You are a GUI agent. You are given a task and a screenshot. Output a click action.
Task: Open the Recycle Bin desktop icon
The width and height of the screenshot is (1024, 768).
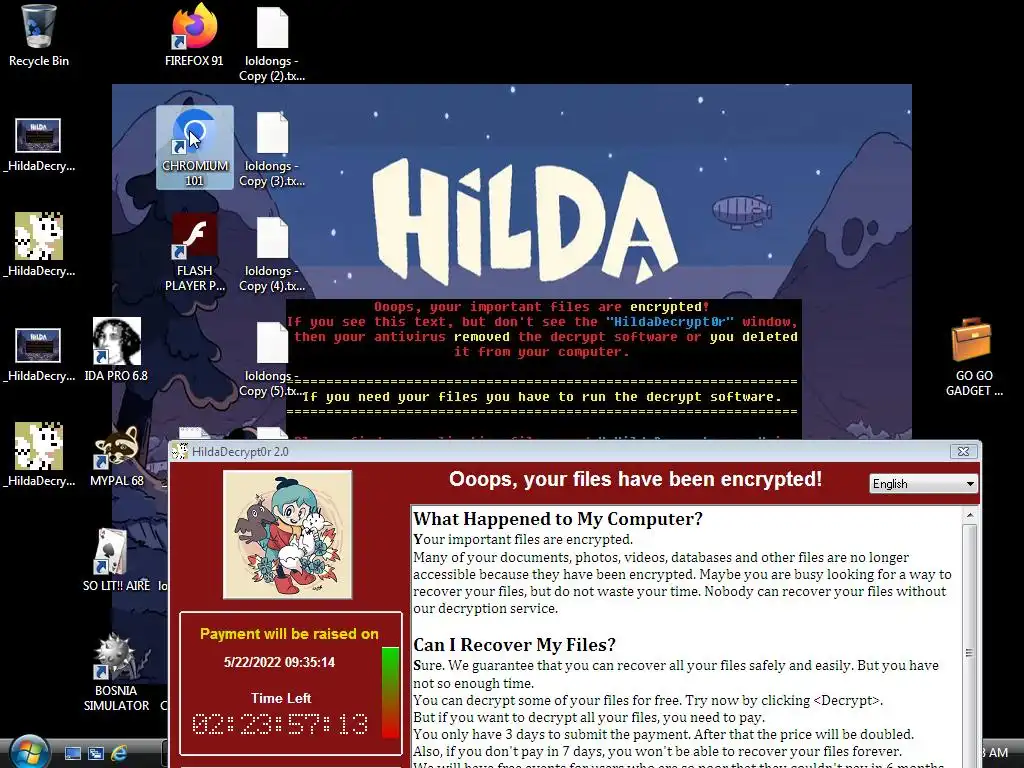click(x=39, y=36)
